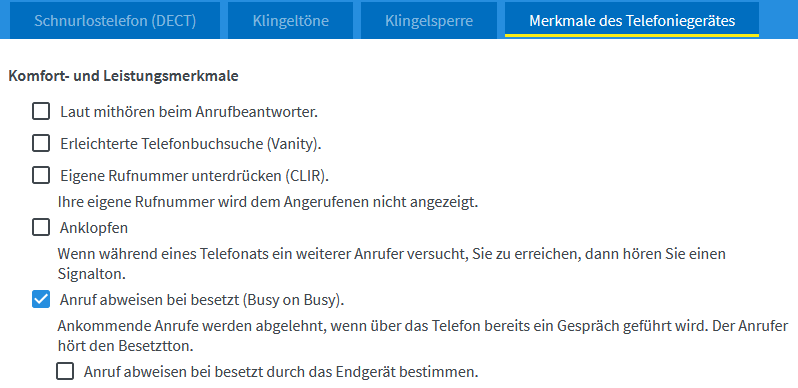Click the Endgerät bestimmen option label text
This screenshot has height=388, width=798.
pyautogui.click(x=281, y=372)
